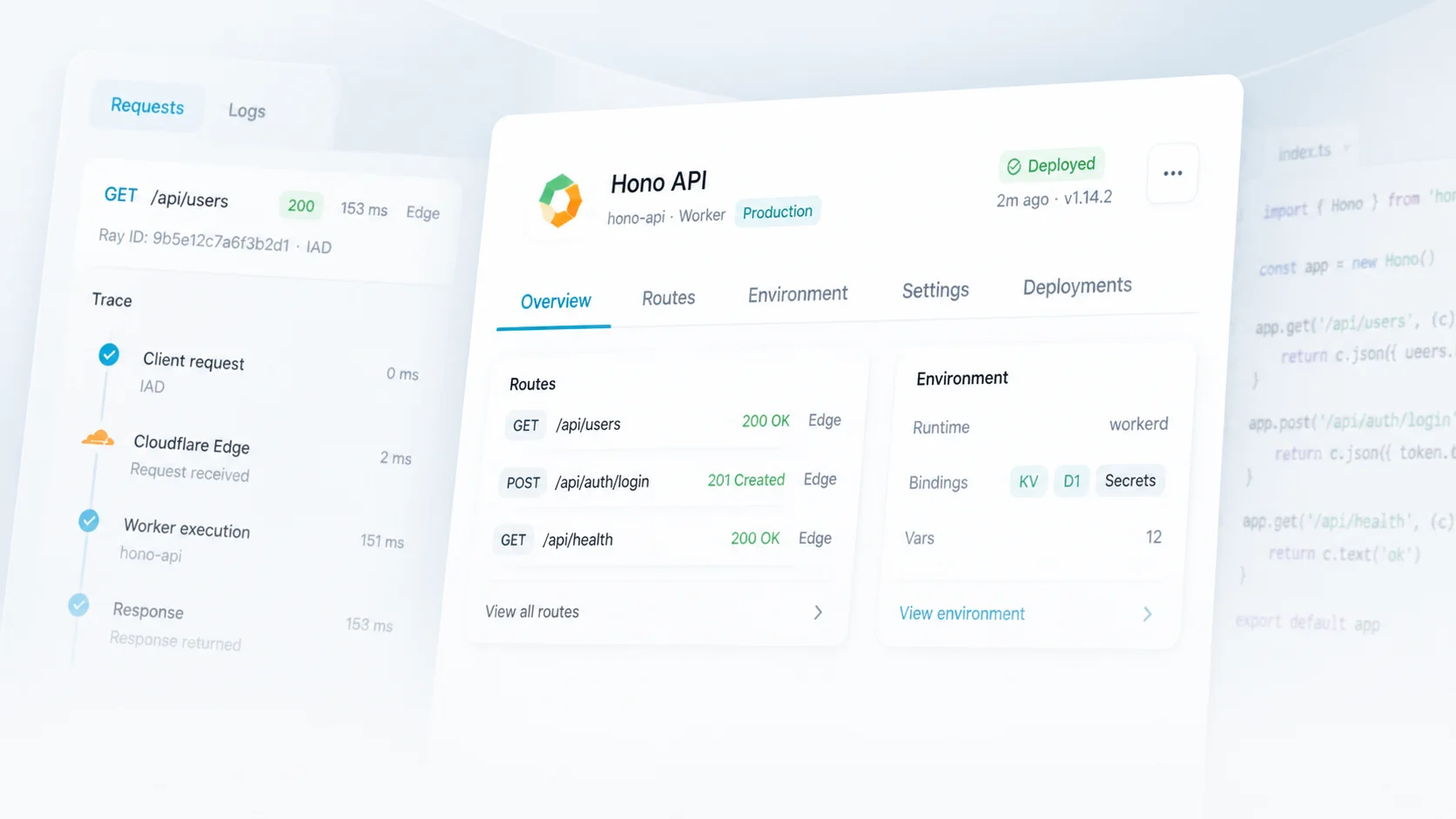Image resolution: width=1456 pixels, height=819 pixels.
Task: Click the Hono API hexagon logo
Action: [560, 200]
